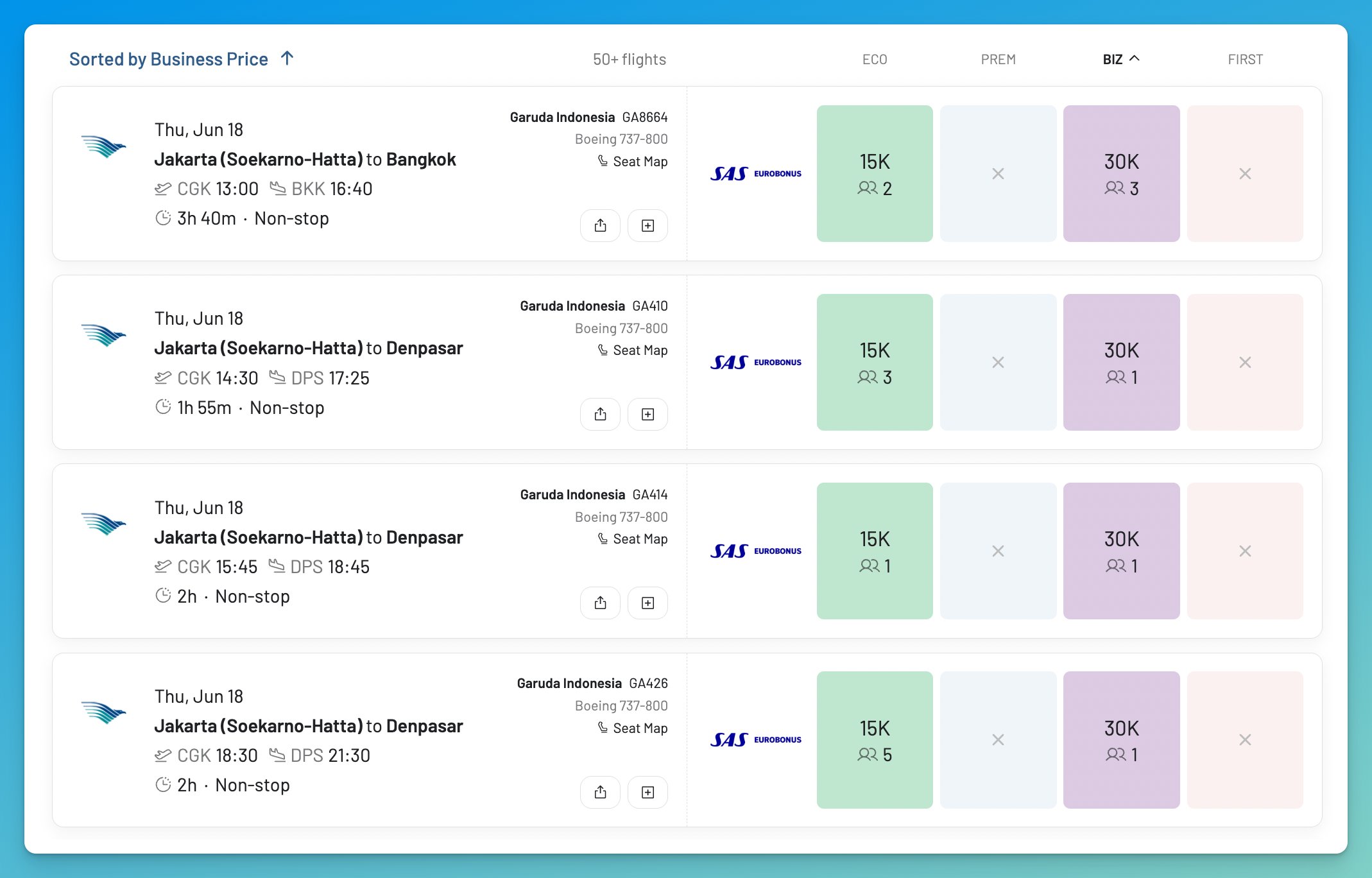Click the add/plus icon for flight GA8664
Screen dimensions: 1372x878
[647, 225]
